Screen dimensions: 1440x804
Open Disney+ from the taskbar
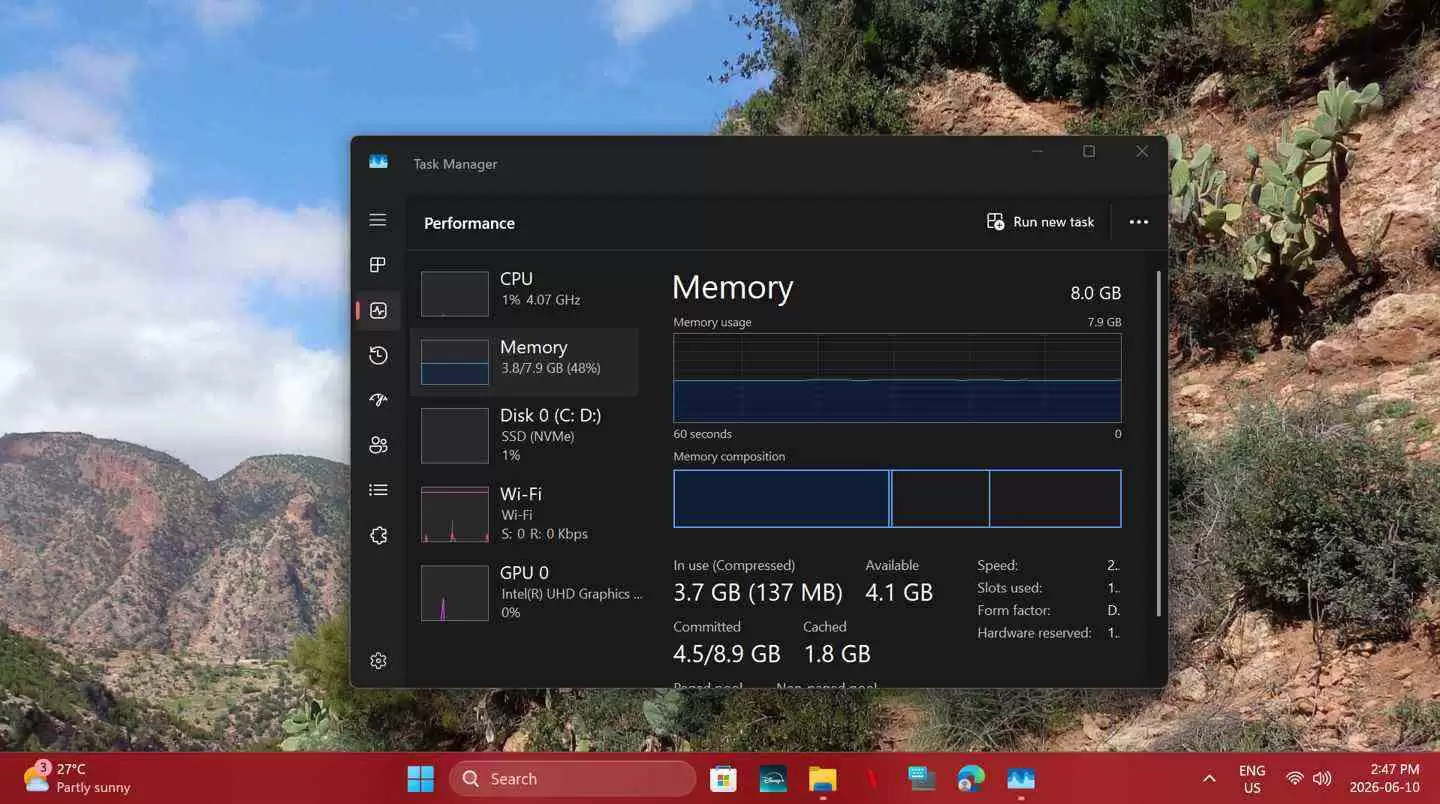[x=773, y=779]
